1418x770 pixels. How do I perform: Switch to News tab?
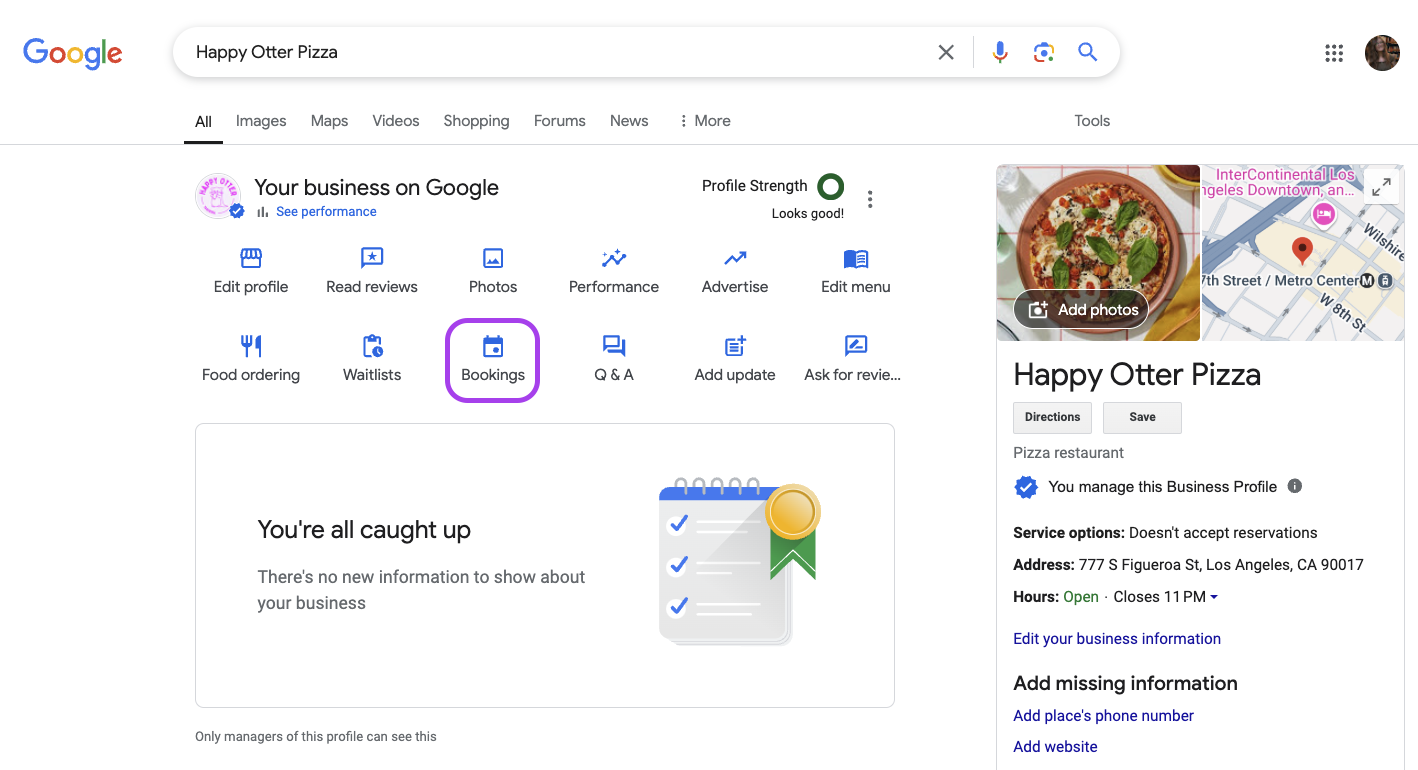629,121
